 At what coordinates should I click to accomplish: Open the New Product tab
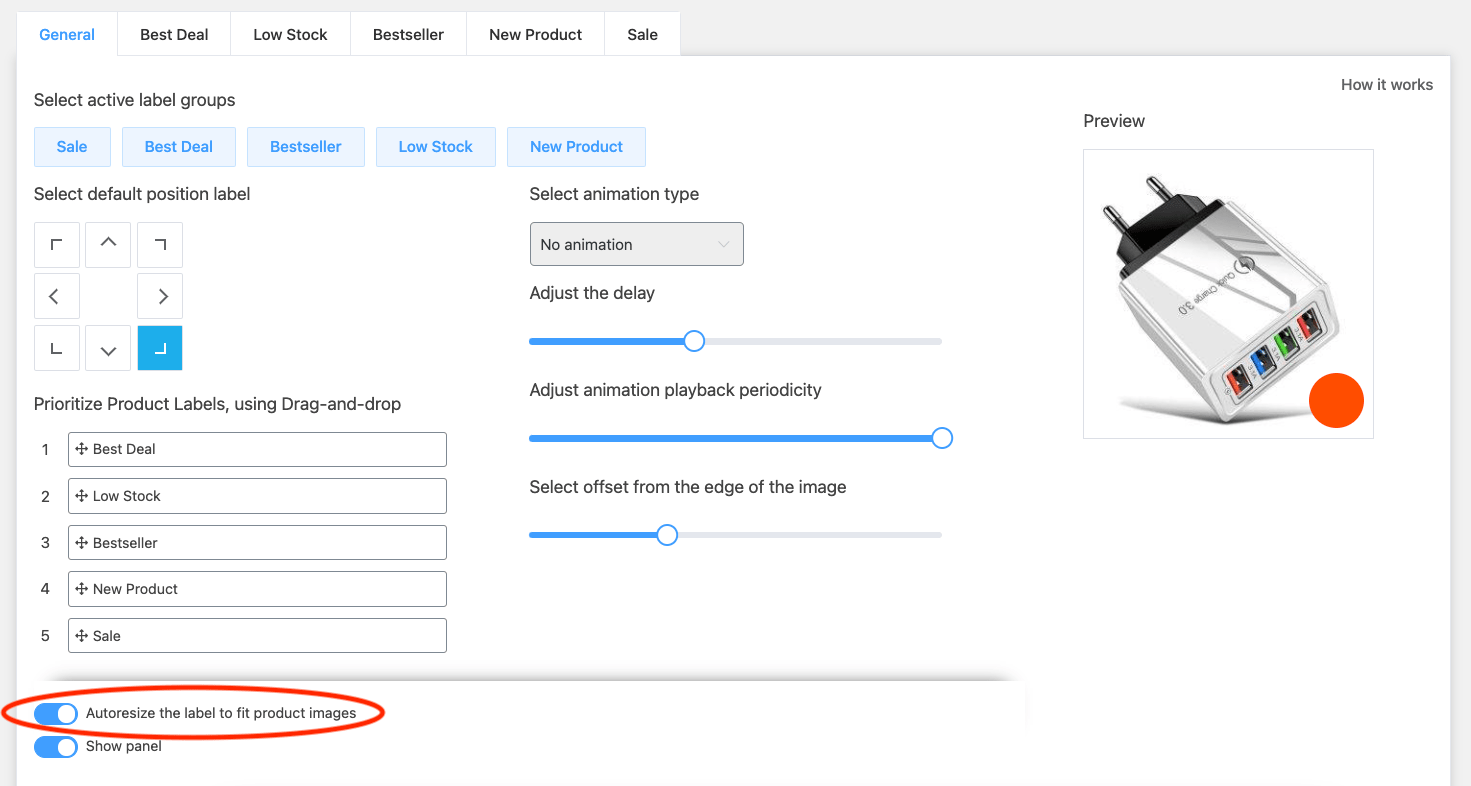point(535,33)
